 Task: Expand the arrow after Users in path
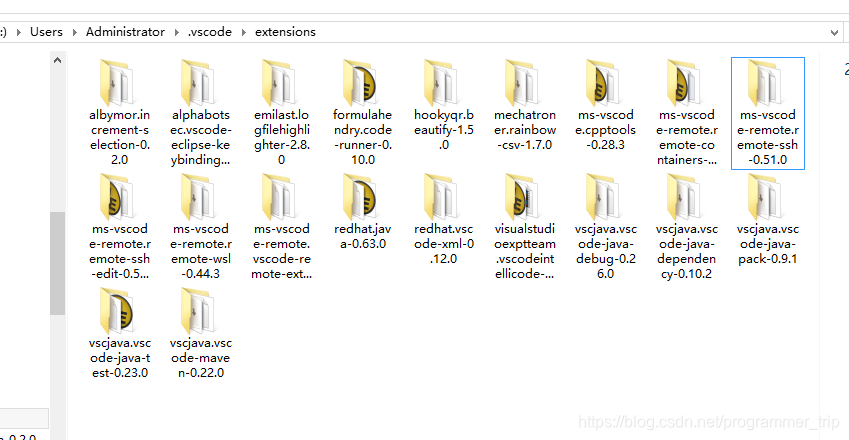point(75,32)
